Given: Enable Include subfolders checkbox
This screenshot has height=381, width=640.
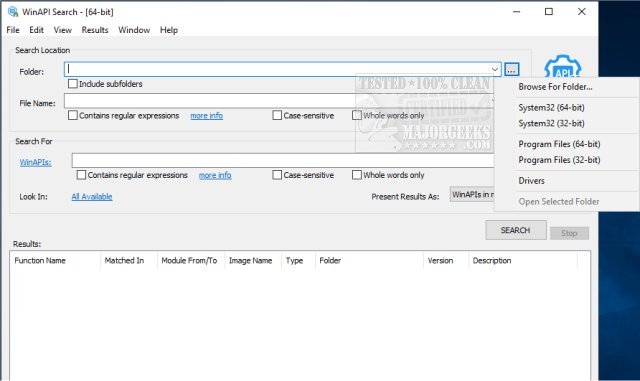Looking at the screenshot, I should pyautogui.click(x=73, y=84).
